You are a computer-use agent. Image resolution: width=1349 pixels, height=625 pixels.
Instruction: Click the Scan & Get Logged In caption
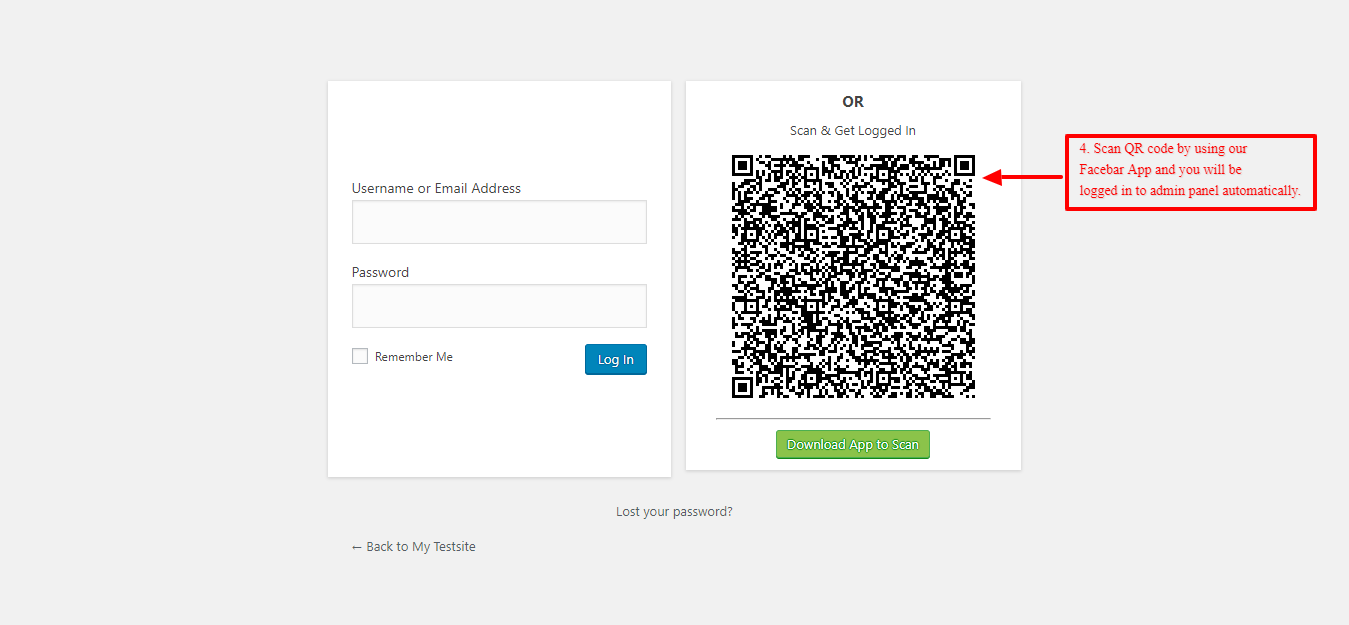[x=853, y=131]
